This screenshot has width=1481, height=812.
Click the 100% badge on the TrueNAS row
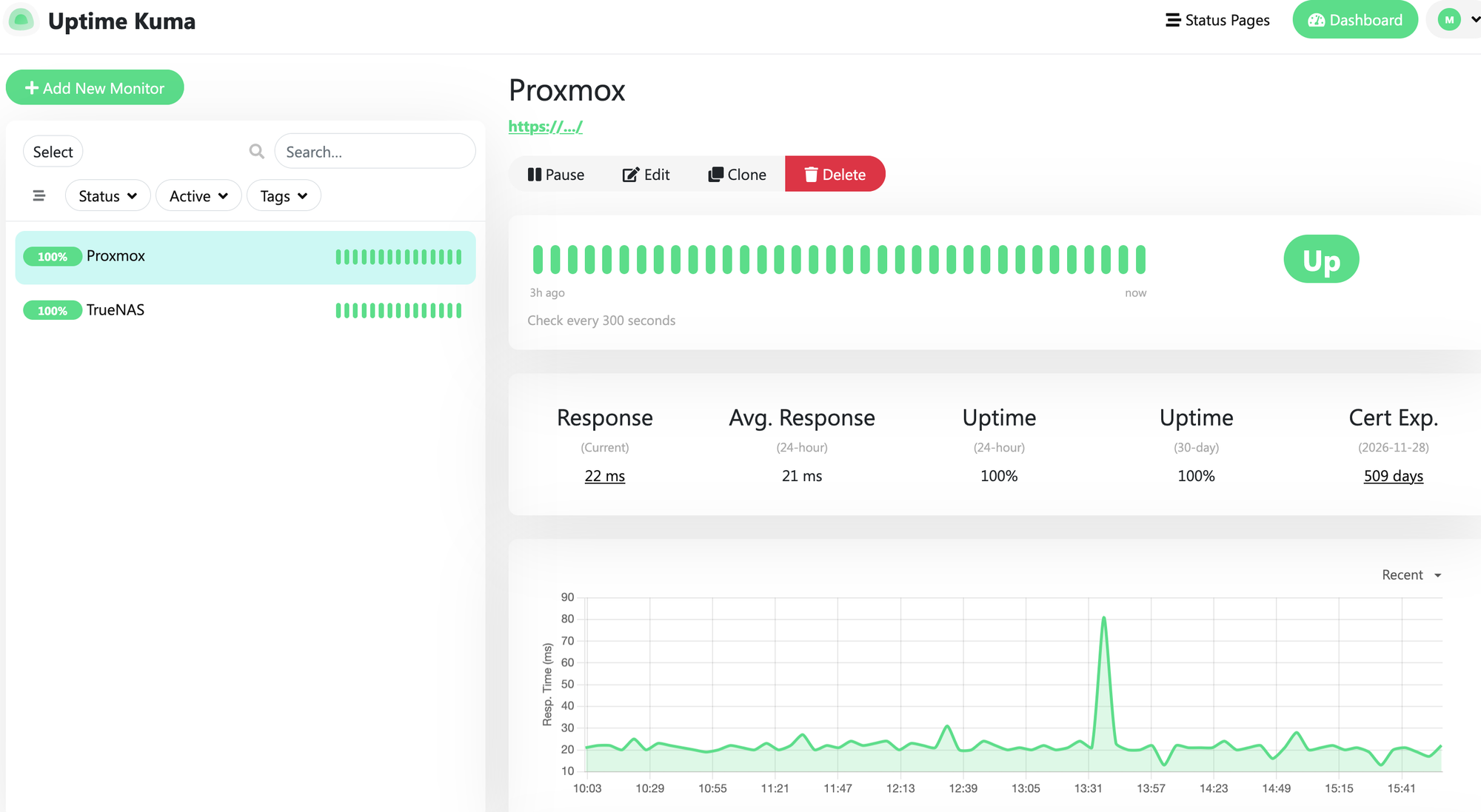[x=53, y=310]
